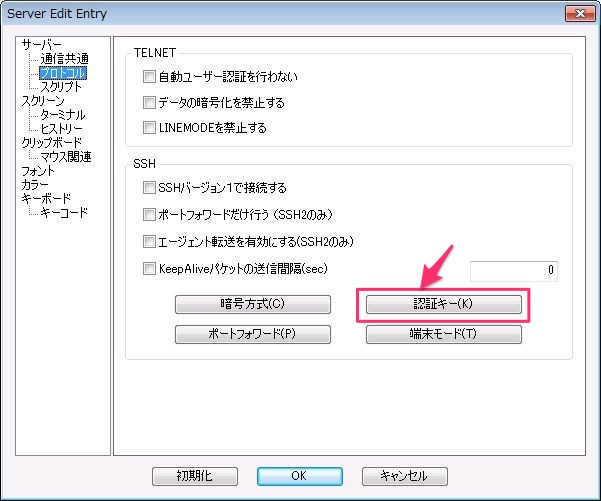Toggle データの暗号化を禁止する checkbox

click(150, 102)
